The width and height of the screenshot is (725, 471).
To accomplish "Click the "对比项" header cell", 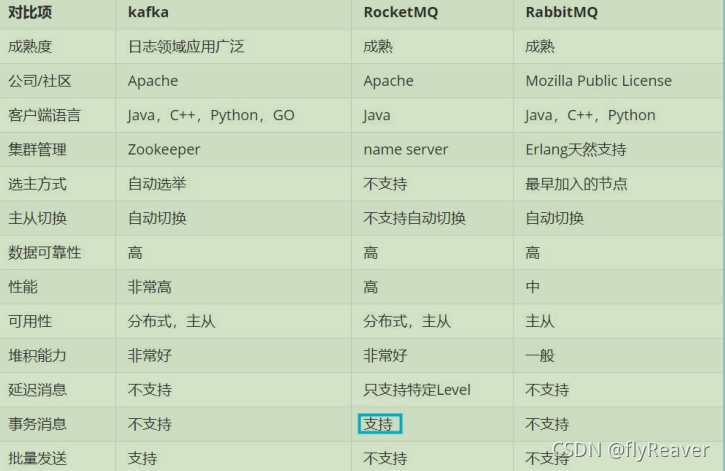I will [30, 12].
